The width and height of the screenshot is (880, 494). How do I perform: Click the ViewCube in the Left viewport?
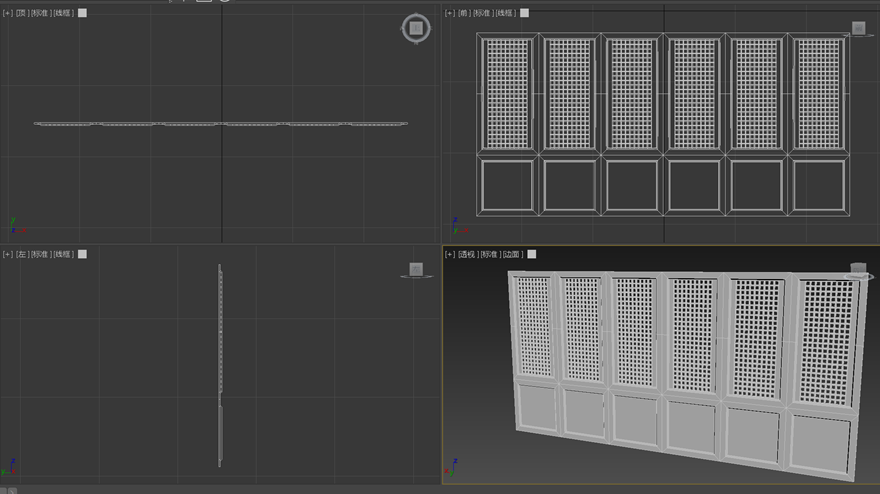coord(416,270)
